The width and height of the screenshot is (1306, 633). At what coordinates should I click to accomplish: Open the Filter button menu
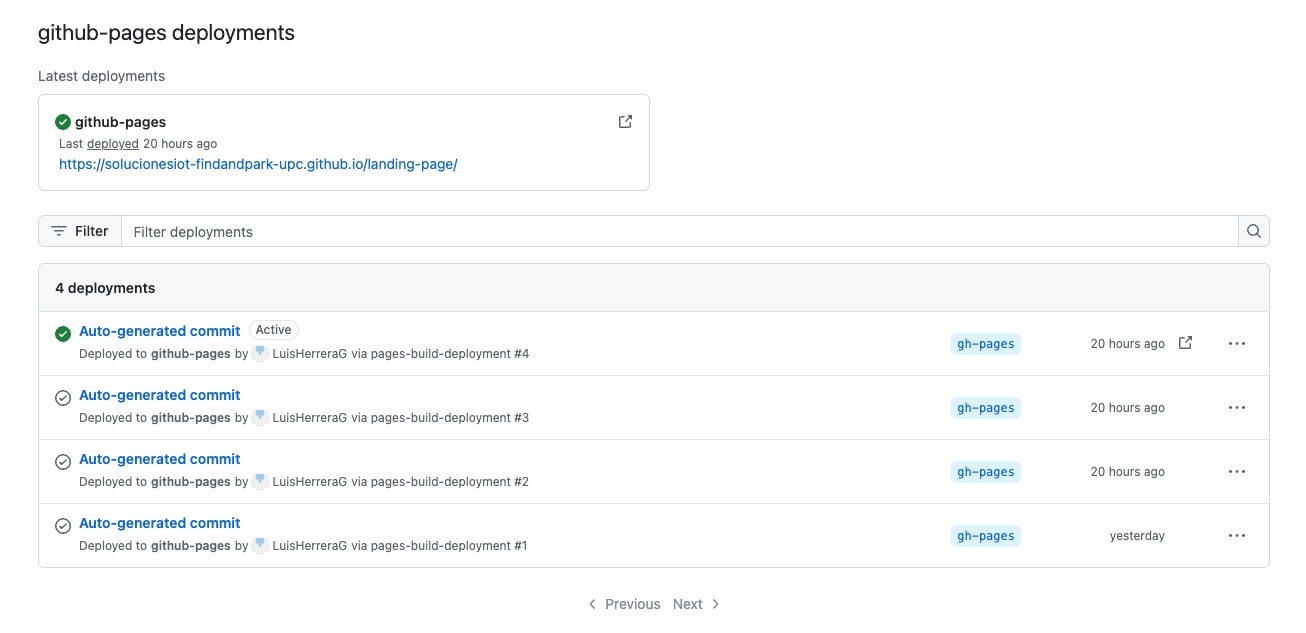pyautogui.click(x=80, y=231)
